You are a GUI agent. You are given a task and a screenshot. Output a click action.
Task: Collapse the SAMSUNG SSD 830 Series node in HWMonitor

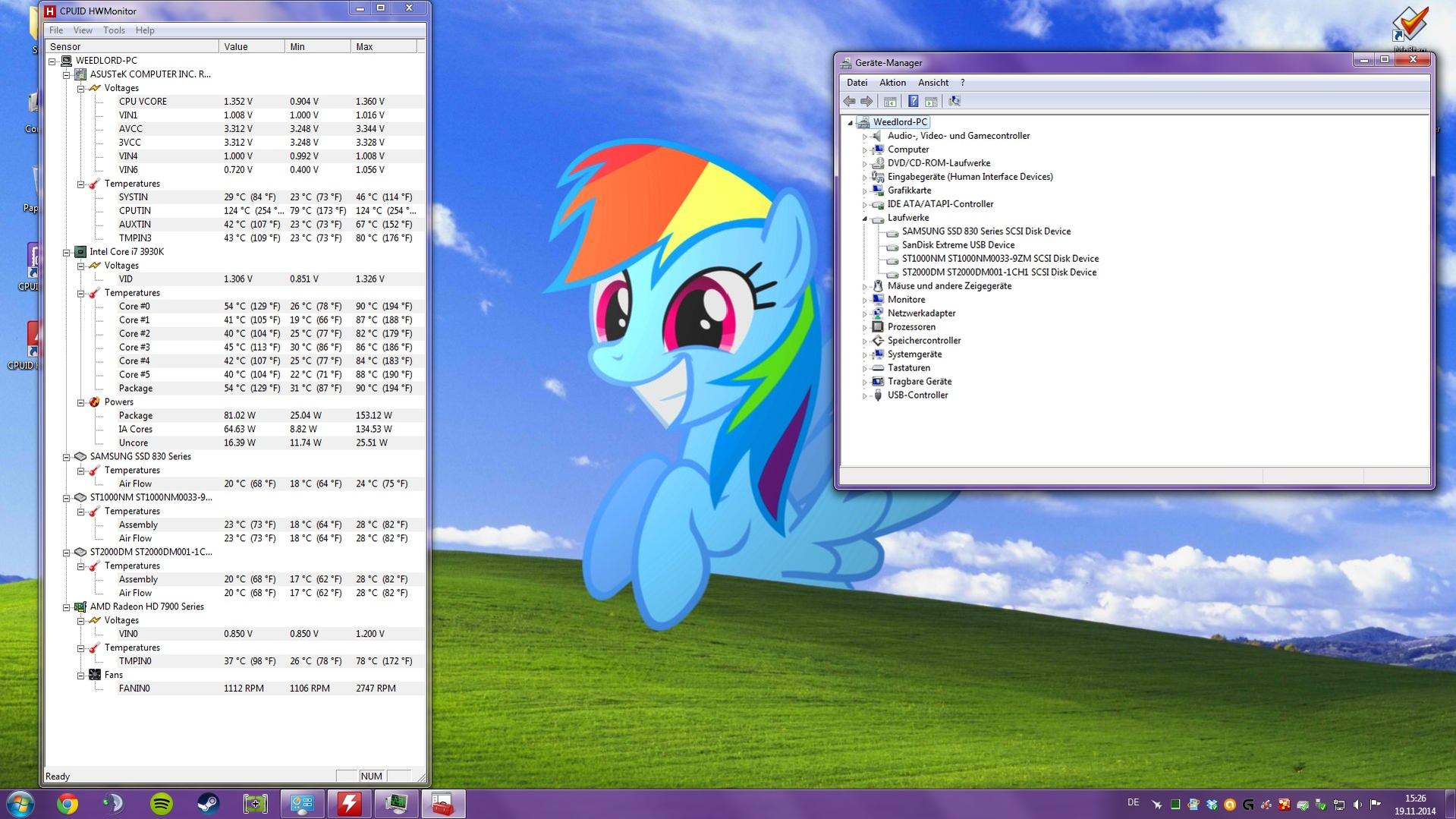(67, 457)
